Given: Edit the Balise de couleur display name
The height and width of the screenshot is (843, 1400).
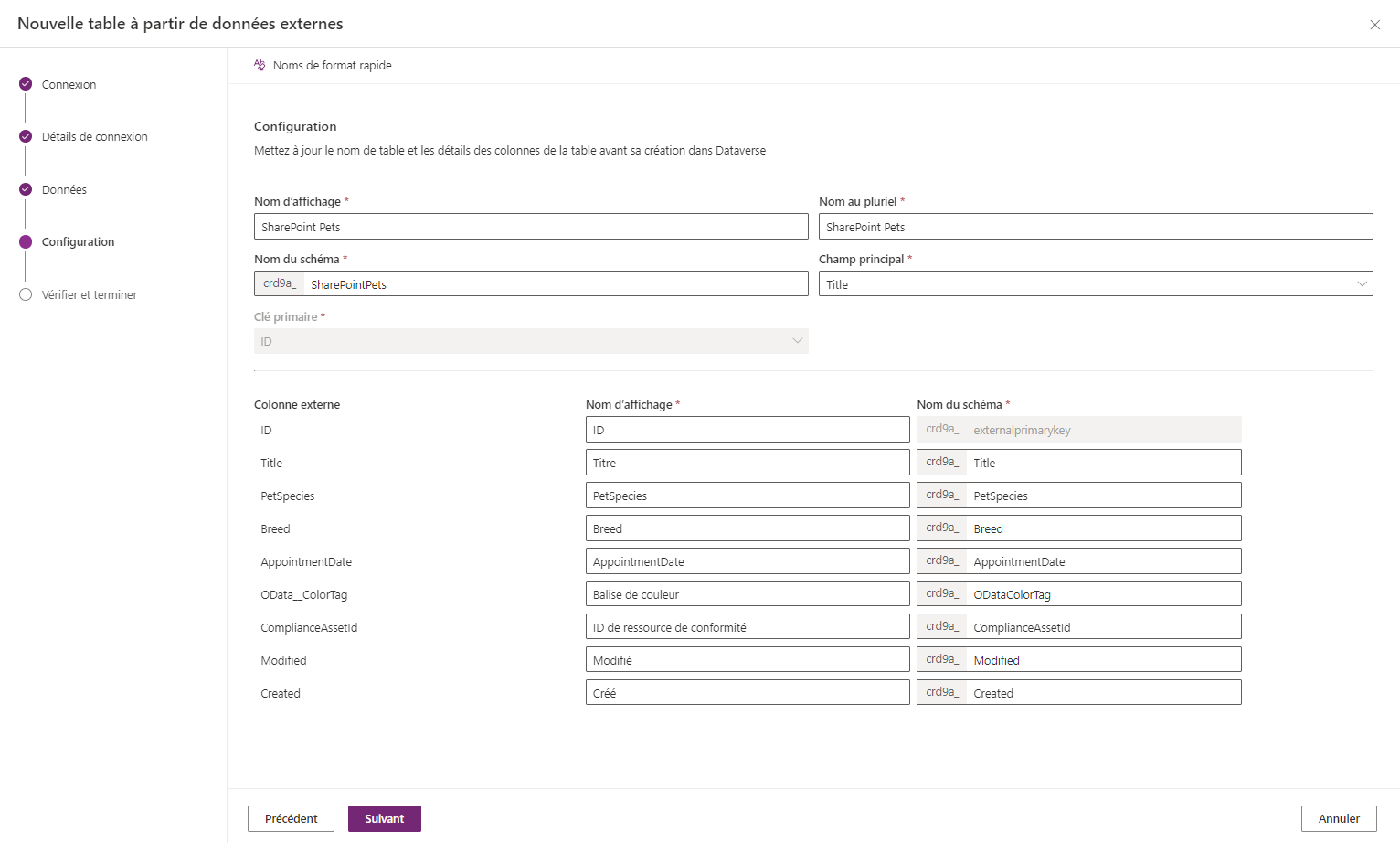Looking at the screenshot, I should [x=748, y=594].
